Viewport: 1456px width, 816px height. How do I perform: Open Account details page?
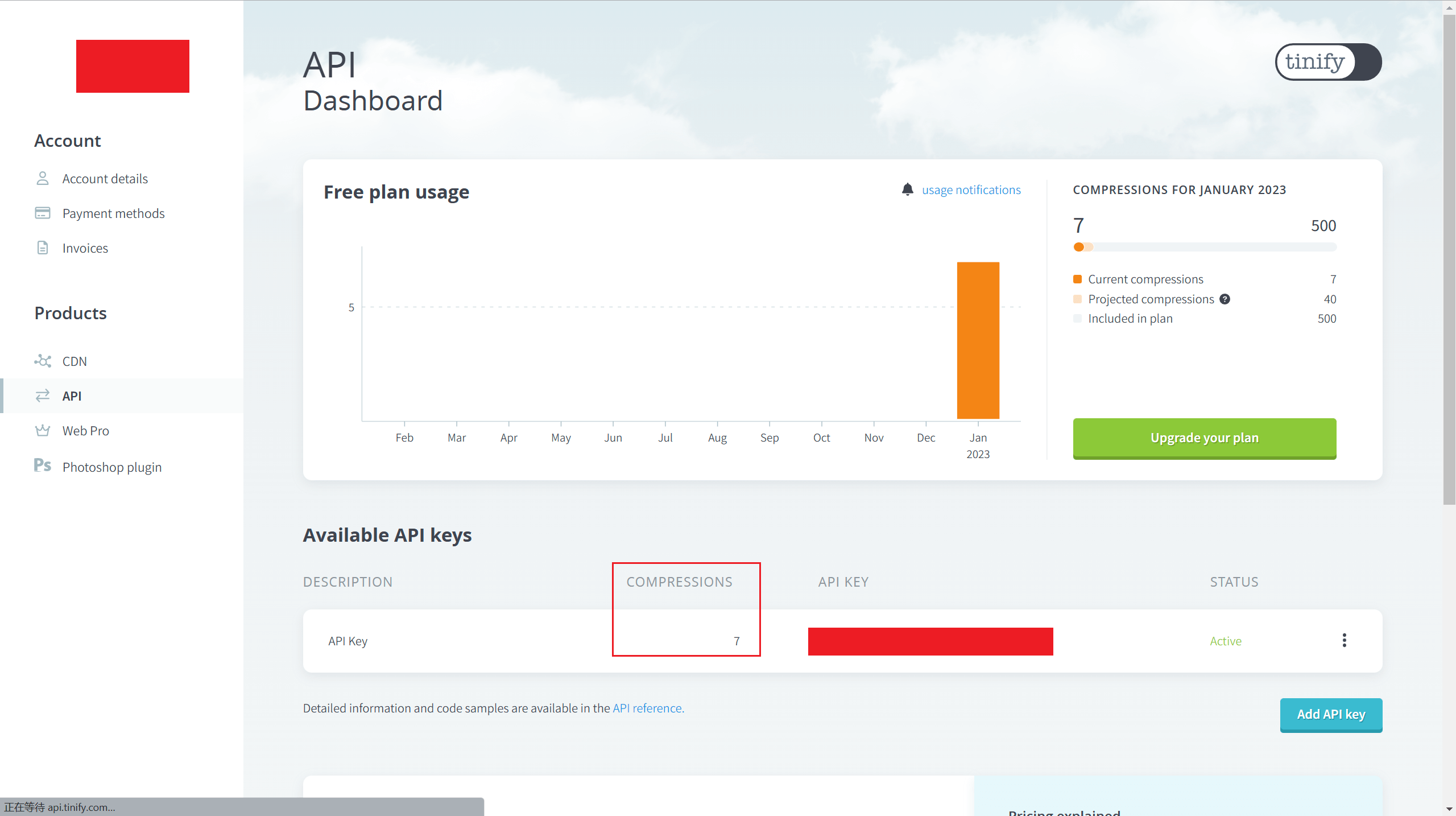pyautogui.click(x=105, y=179)
